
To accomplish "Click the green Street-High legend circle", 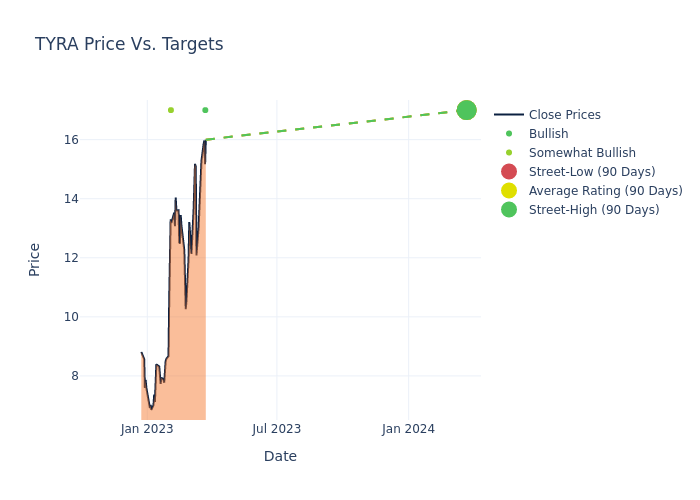I will click(509, 210).
